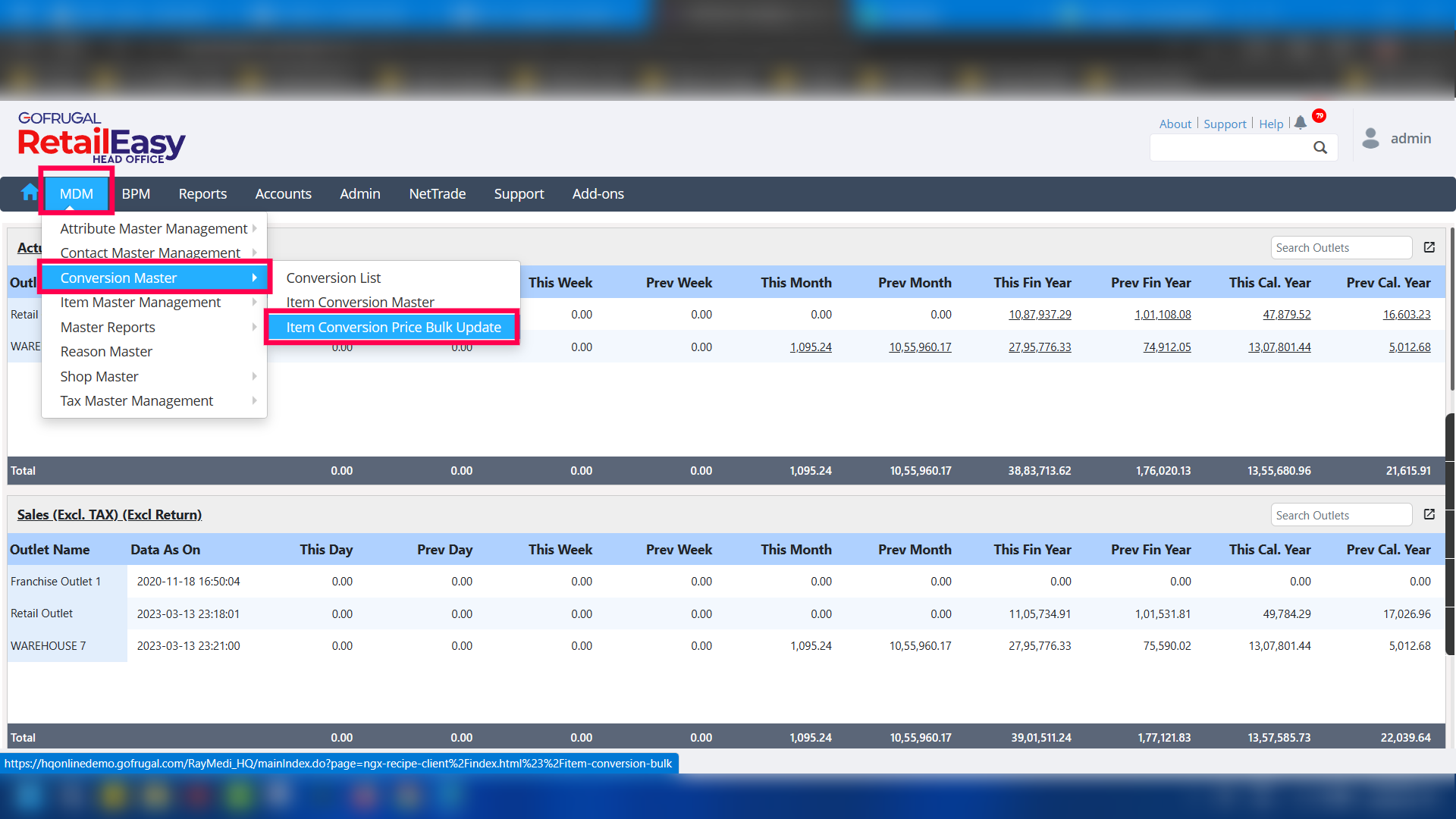This screenshot has height=819, width=1456.
Task: Click the search magnifier icon
Action: (1320, 148)
